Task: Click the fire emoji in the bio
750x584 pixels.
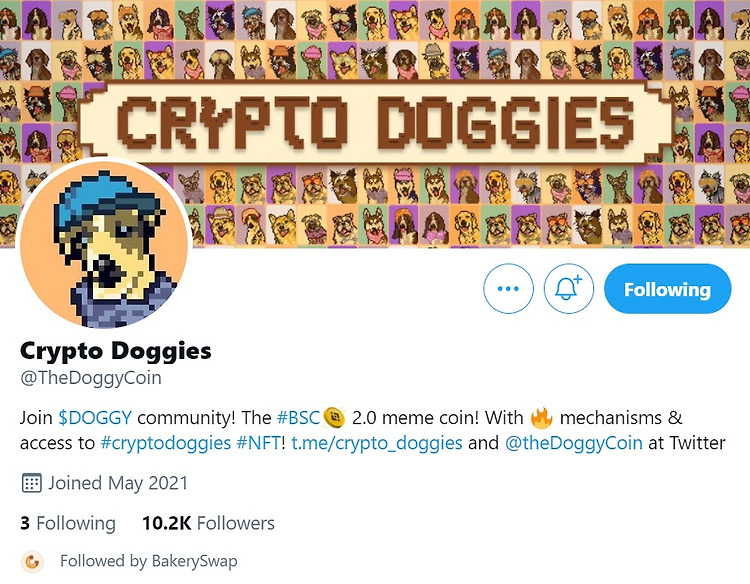Action: (x=541, y=418)
